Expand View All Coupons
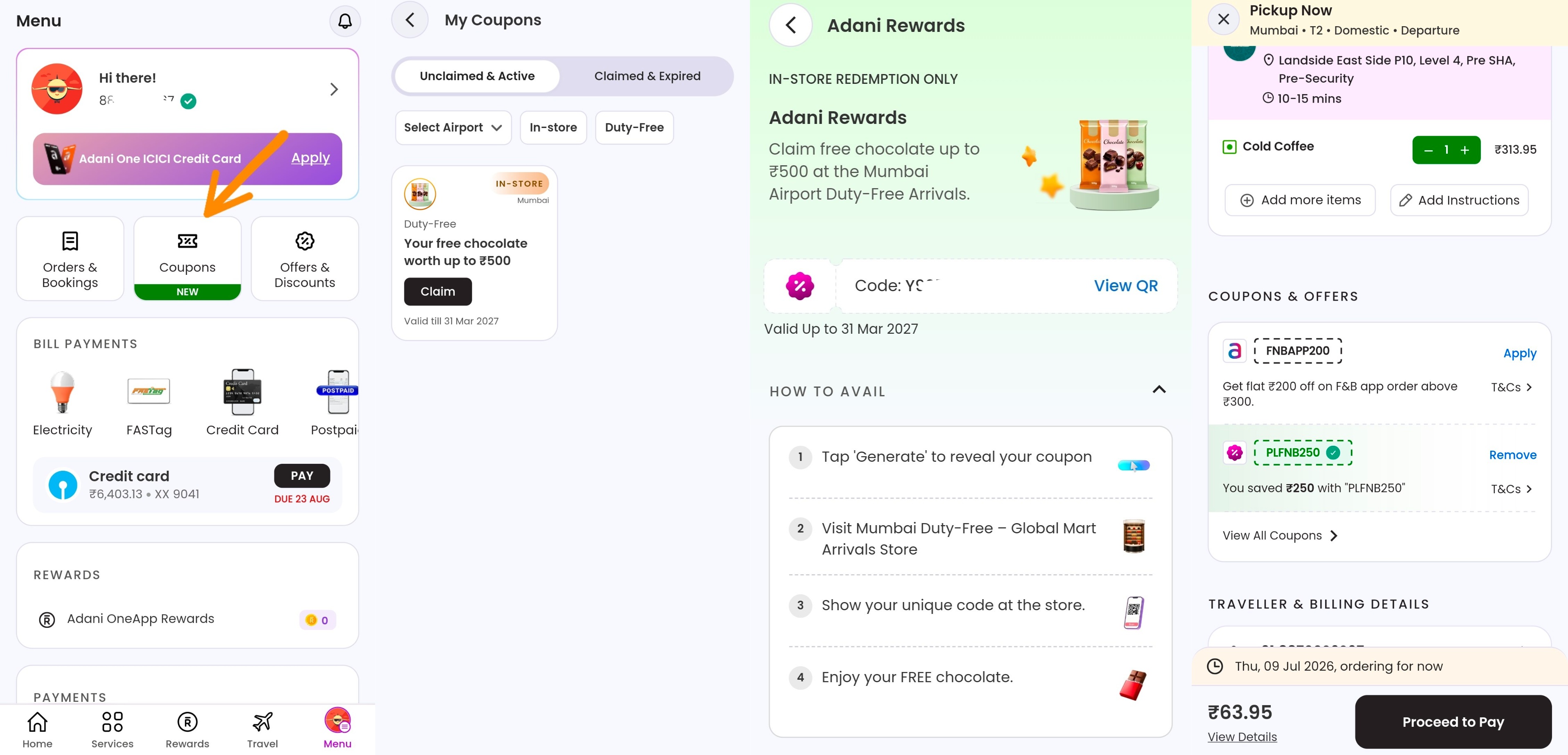 (x=1280, y=535)
